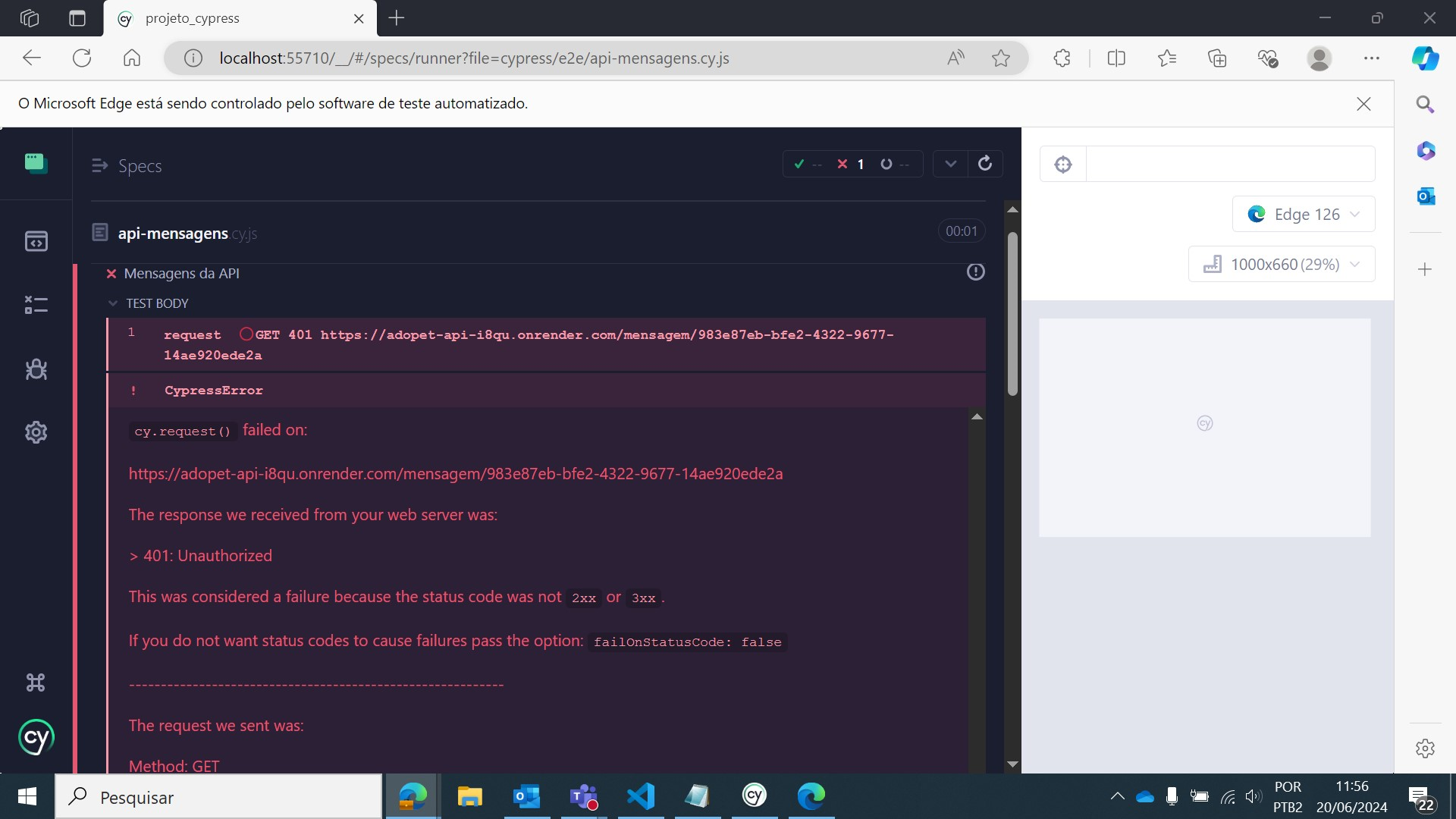This screenshot has height=819, width=1456.
Task: Expand the Specs list panel
Action: click(127, 165)
